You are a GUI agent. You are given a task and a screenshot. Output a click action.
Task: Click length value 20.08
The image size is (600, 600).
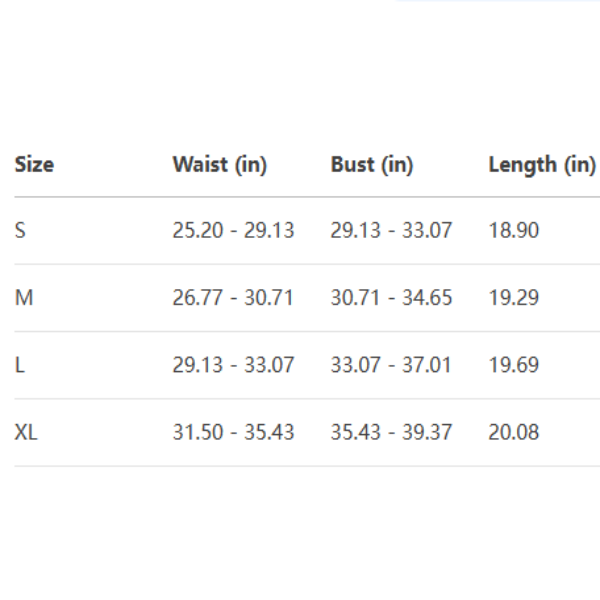tap(513, 433)
